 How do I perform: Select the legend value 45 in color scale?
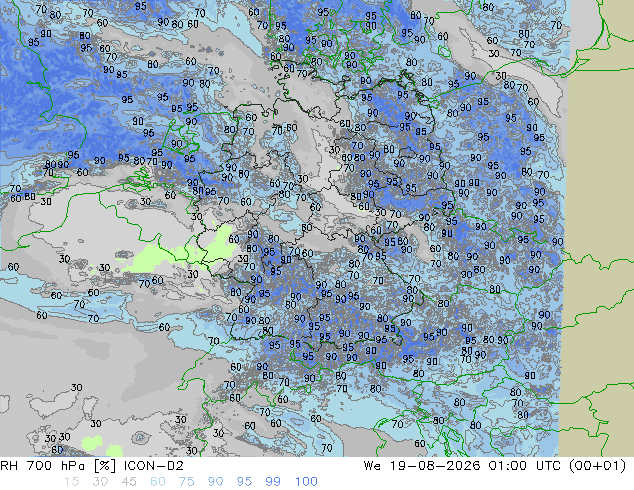(x=129, y=482)
